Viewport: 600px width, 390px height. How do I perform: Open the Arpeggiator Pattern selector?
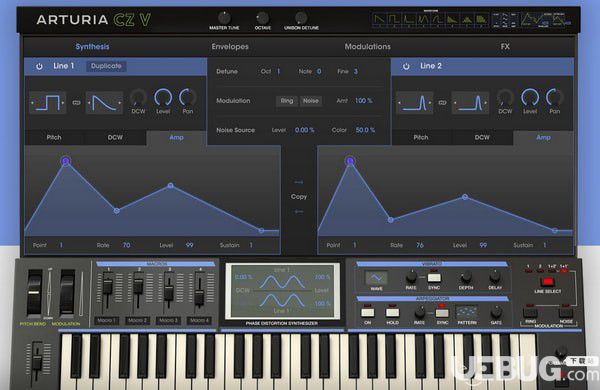pos(466,312)
